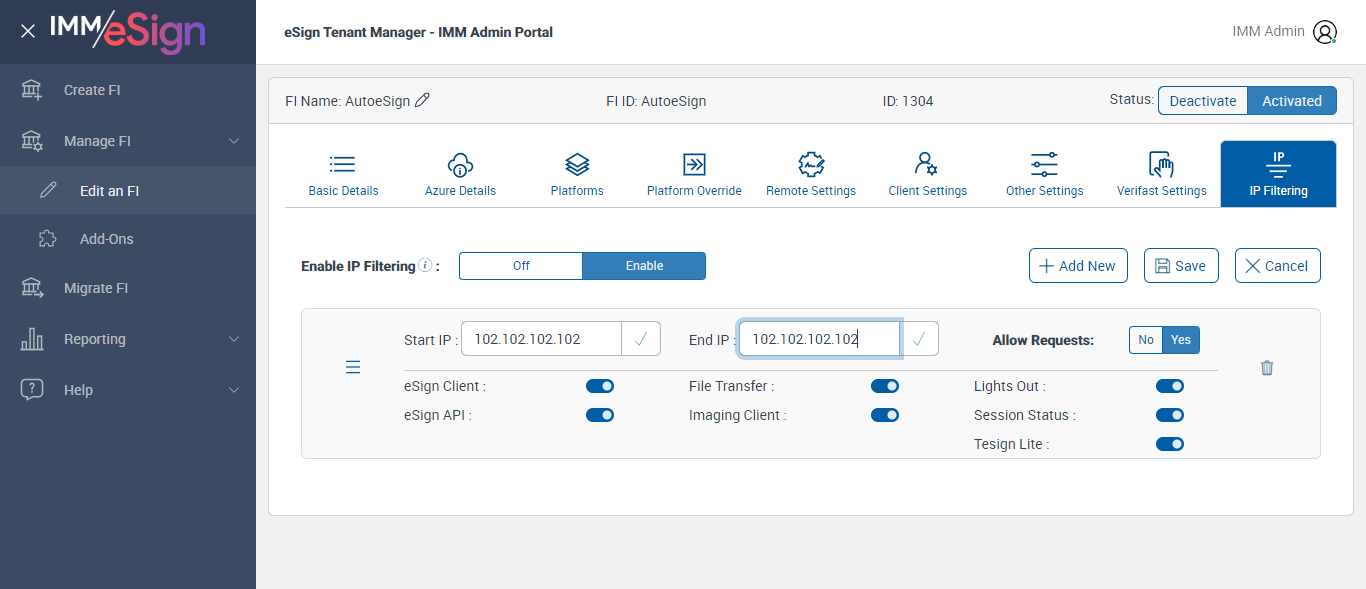Disable the File Transfer switch
This screenshot has height=589, width=1366.
(x=885, y=386)
